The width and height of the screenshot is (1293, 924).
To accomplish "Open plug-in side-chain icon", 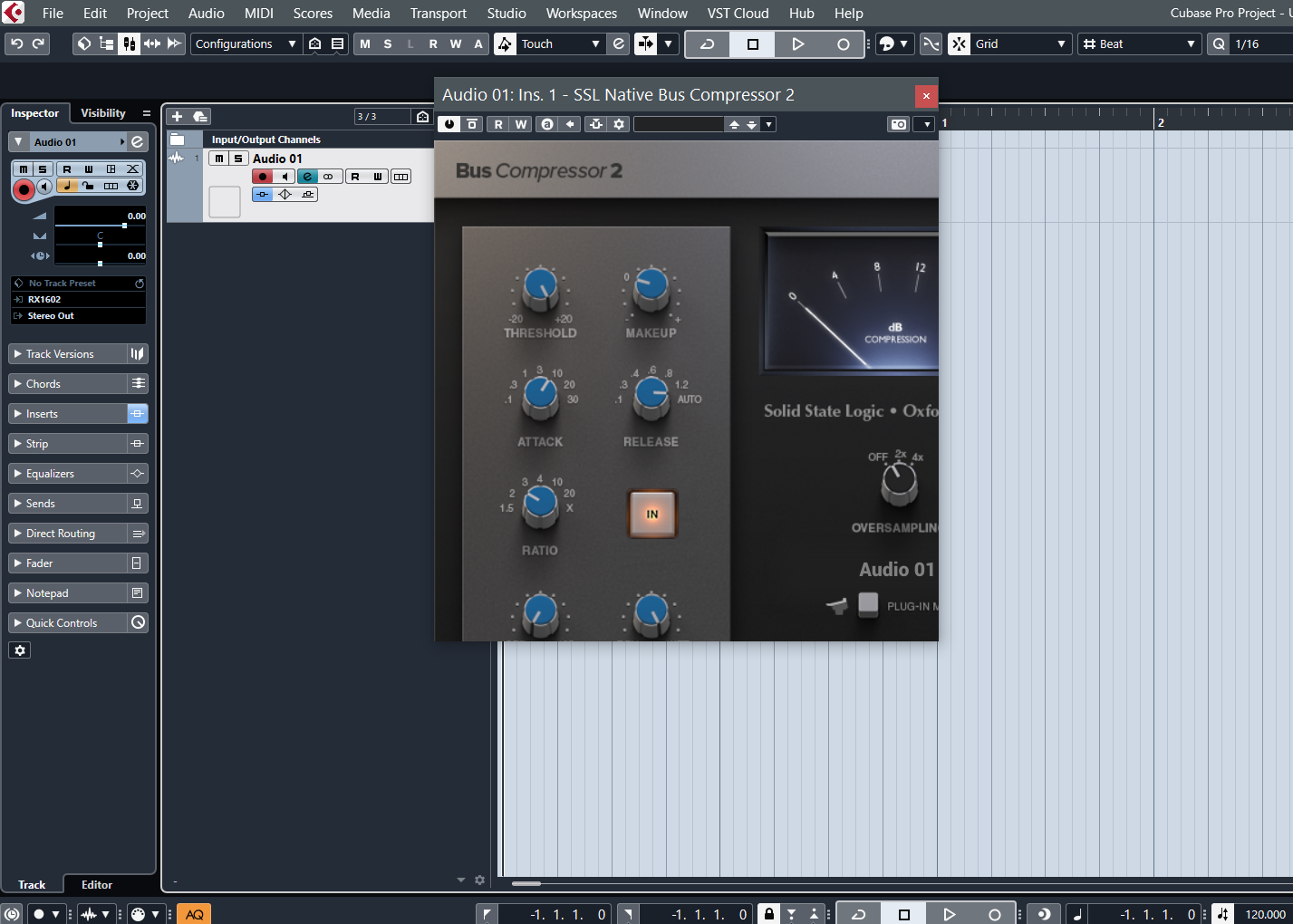I will coord(595,124).
